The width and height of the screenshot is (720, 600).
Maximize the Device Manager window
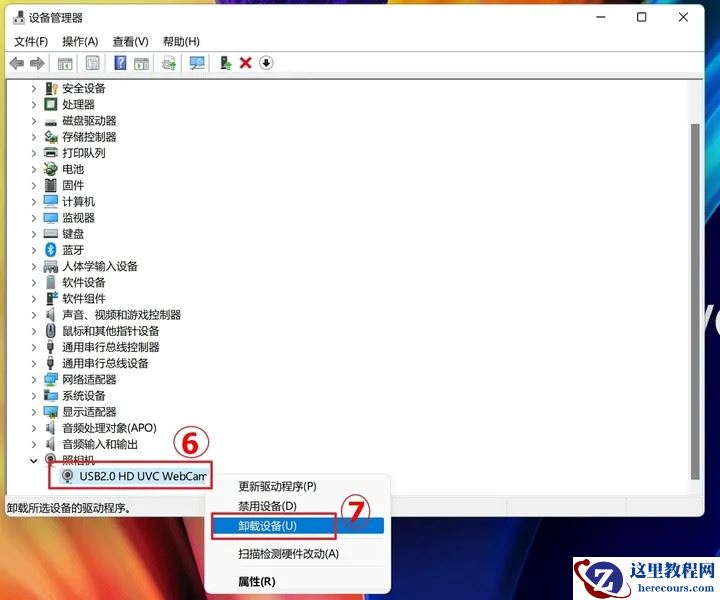[x=641, y=17]
